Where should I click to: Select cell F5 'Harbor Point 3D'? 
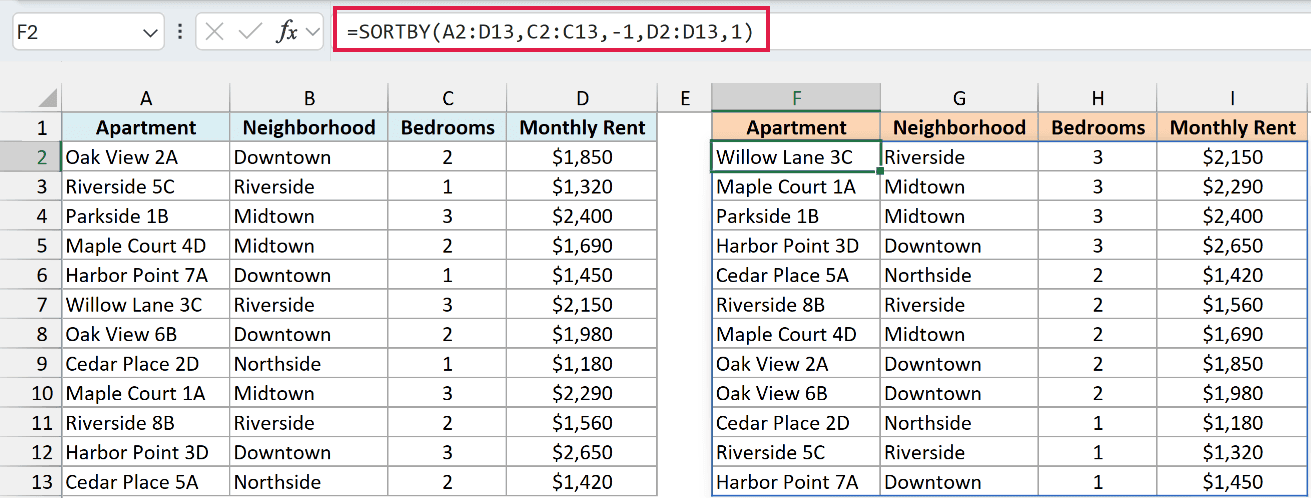point(796,246)
